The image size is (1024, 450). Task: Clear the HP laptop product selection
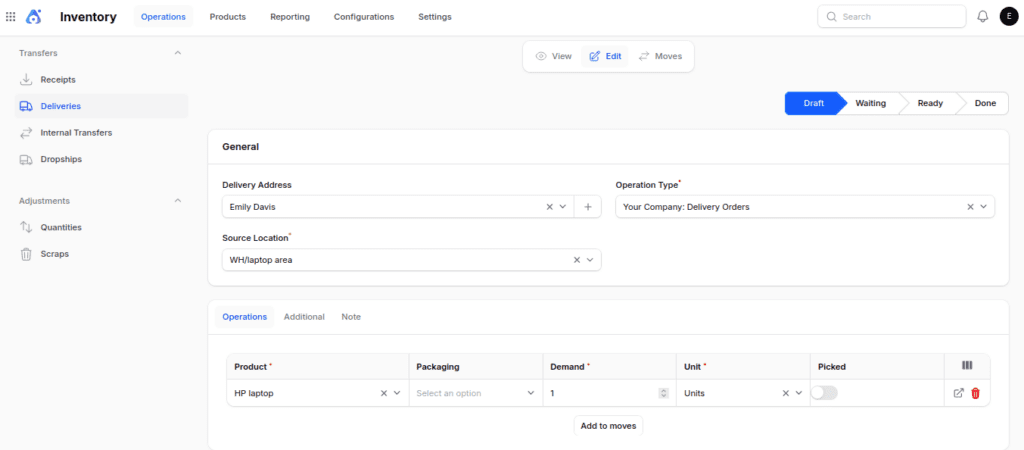[384, 393]
